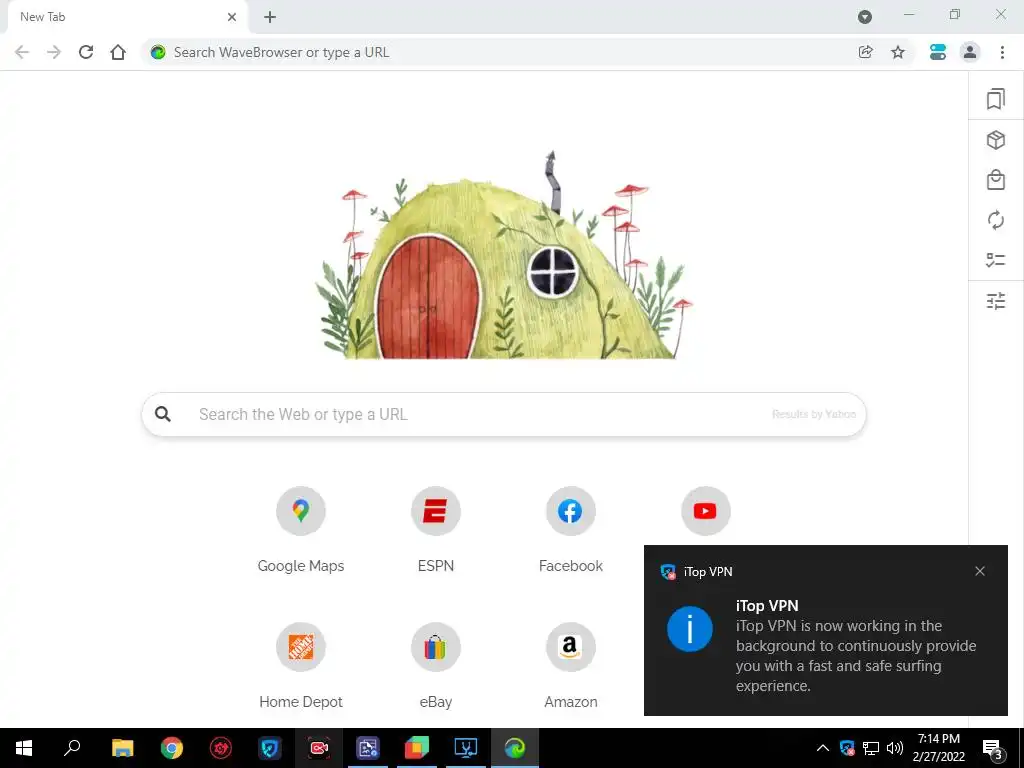Viewport: 1024px width, 768px height.
Task: Open the user profile avatar
Action: [970, 52]
